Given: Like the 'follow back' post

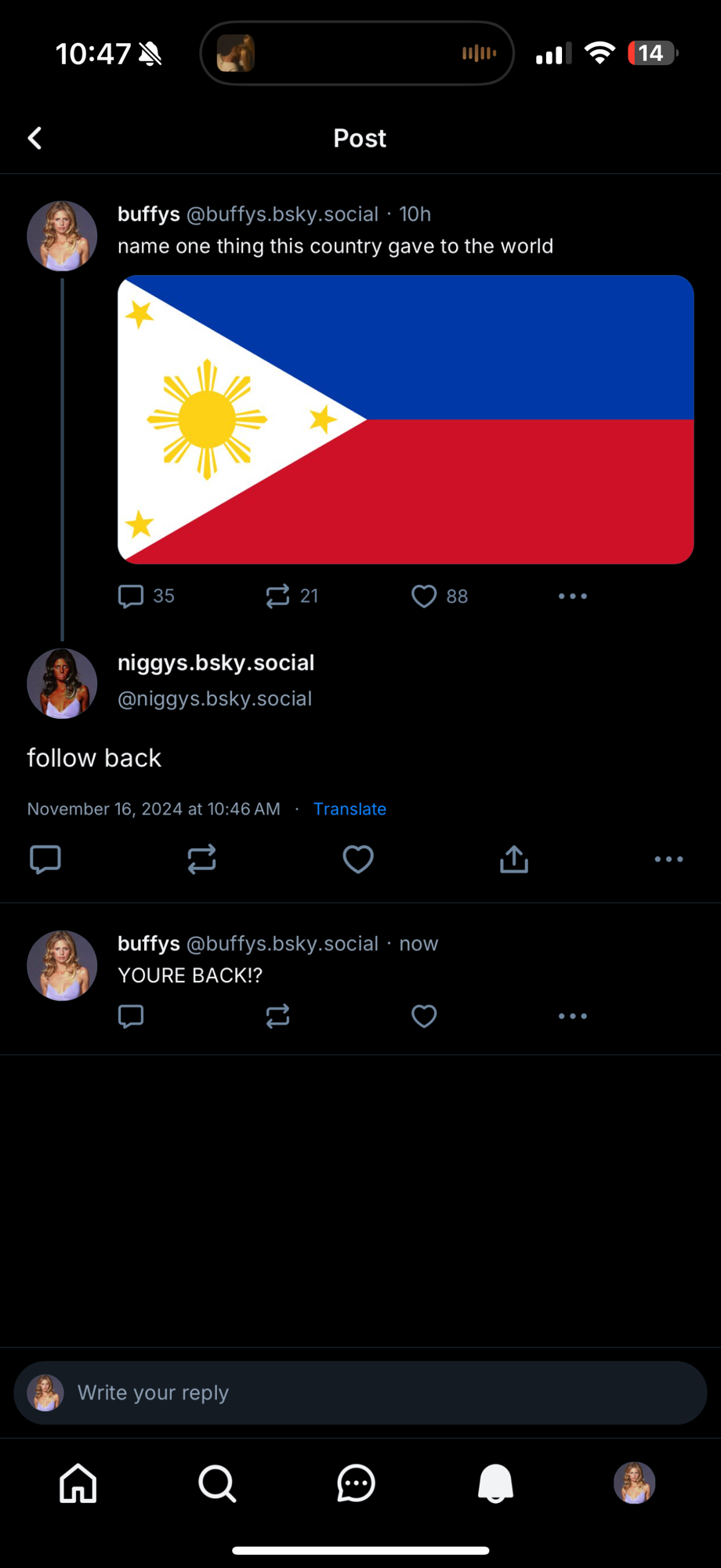Looking at the screenshot, I should [x=358, y=859].
